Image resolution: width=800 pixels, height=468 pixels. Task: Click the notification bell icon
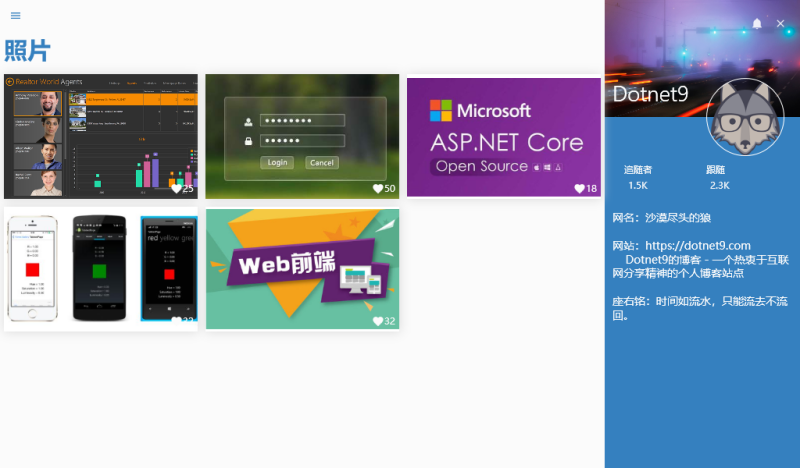click(x=757, y=23)
